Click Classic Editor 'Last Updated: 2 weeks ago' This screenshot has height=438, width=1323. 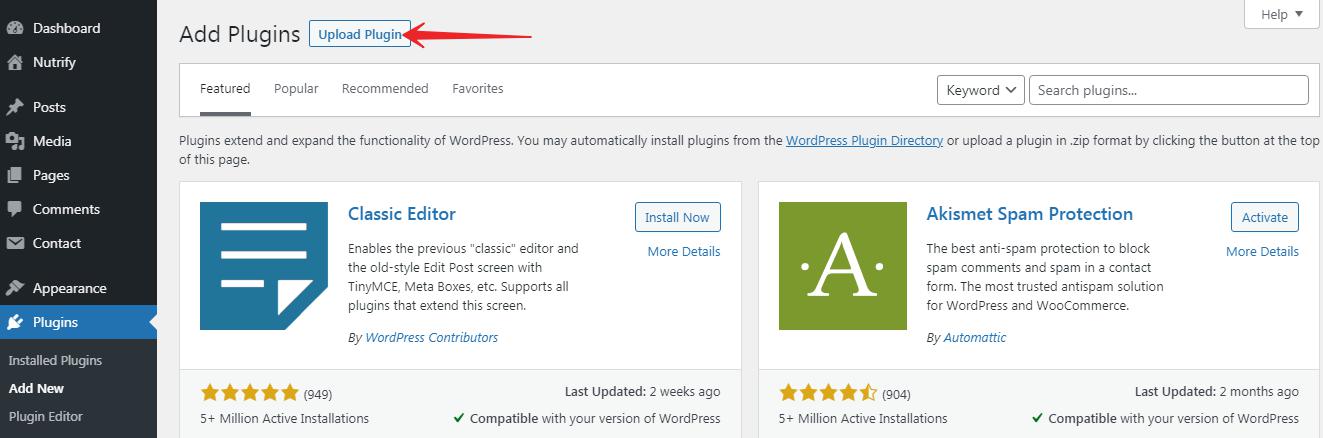pyautogui.click(x=642, y=392)
